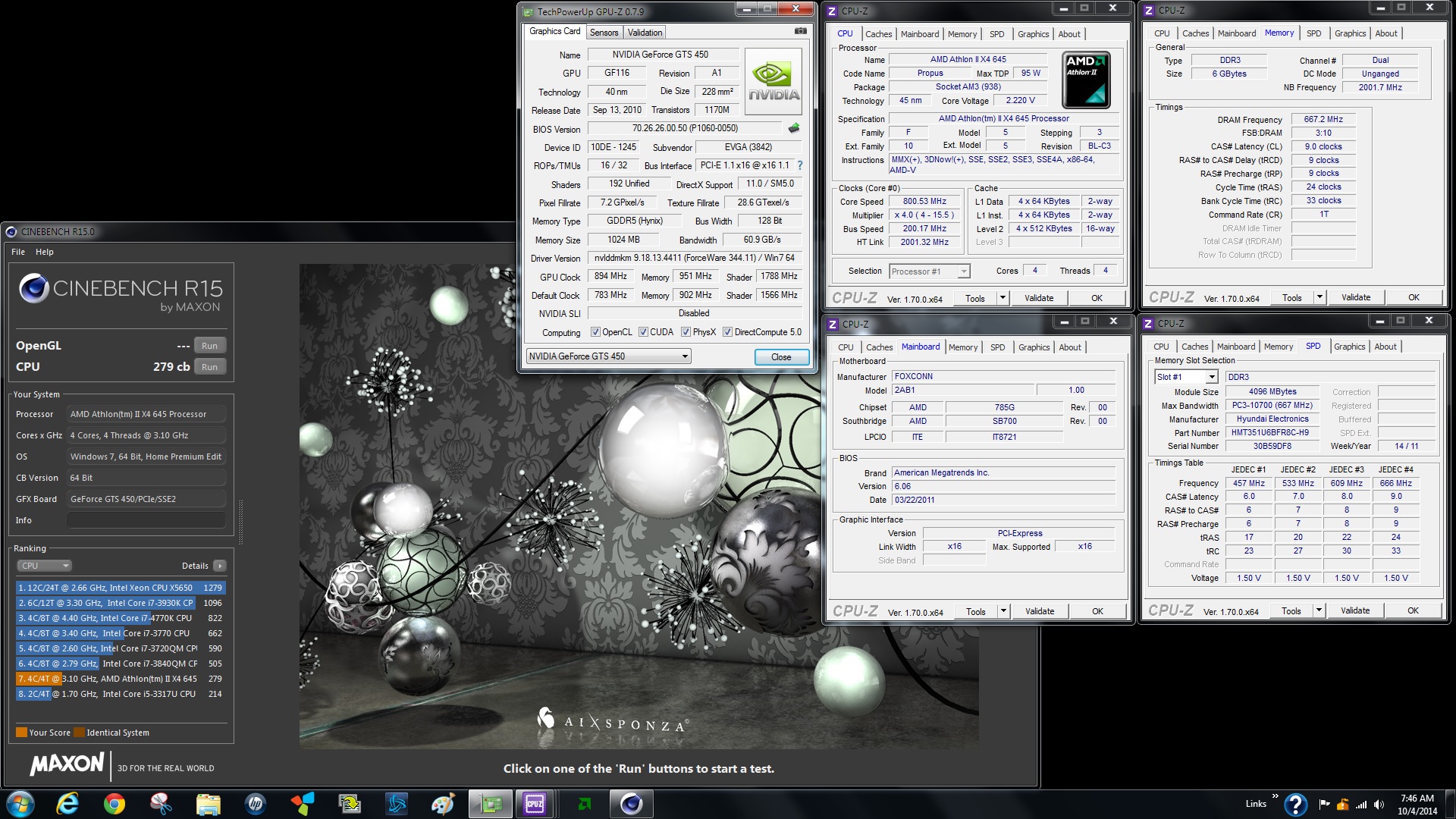This screenshot has width=1456, height=819.
Task: Click the yellow arrow transfer taskbar icon
Action: point(349,804)
